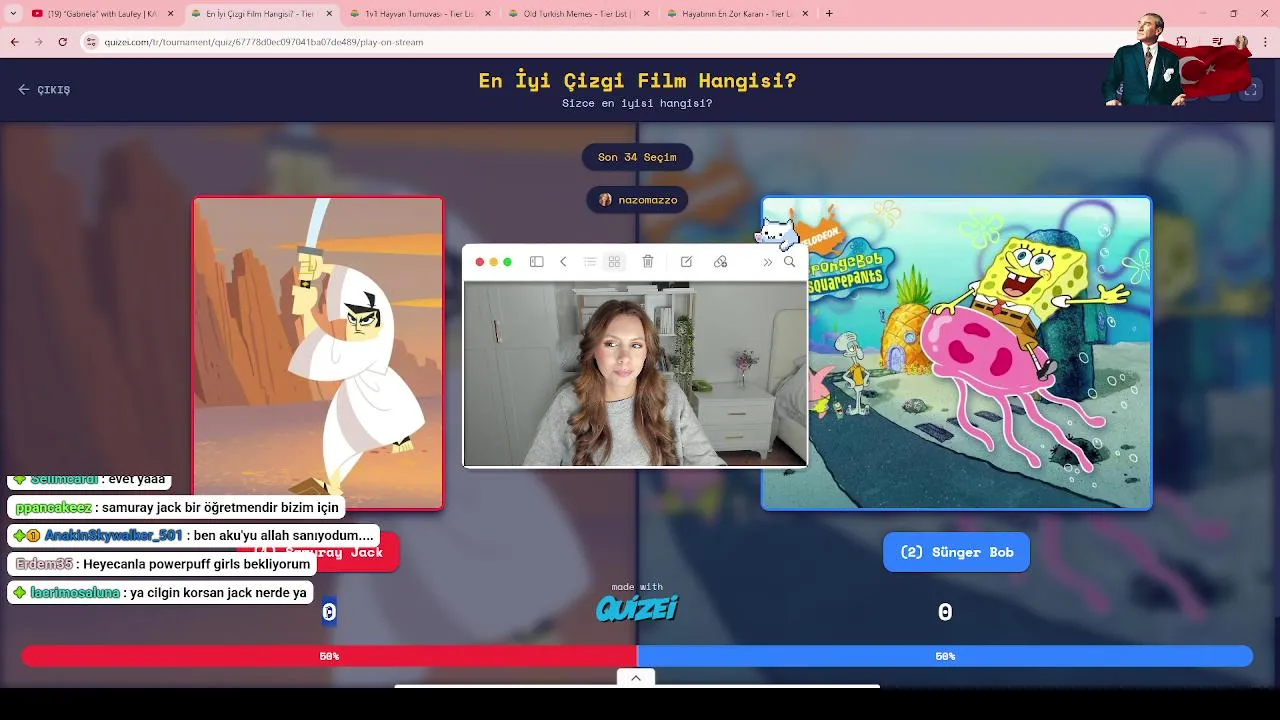Click blue 50% vote bar
The image size is (1280, 720).
click(945, 656)
